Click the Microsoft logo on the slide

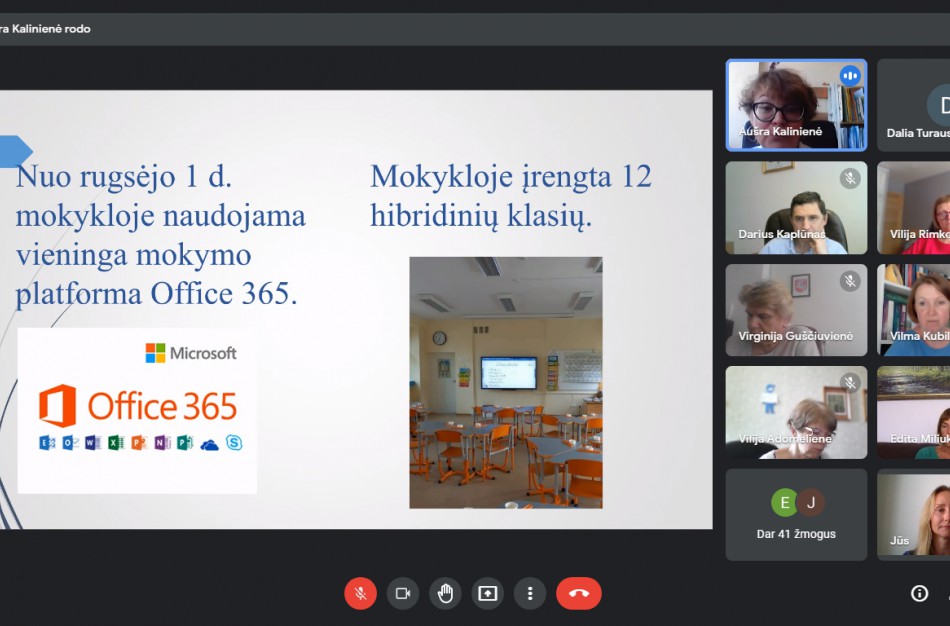coord(191,353)
